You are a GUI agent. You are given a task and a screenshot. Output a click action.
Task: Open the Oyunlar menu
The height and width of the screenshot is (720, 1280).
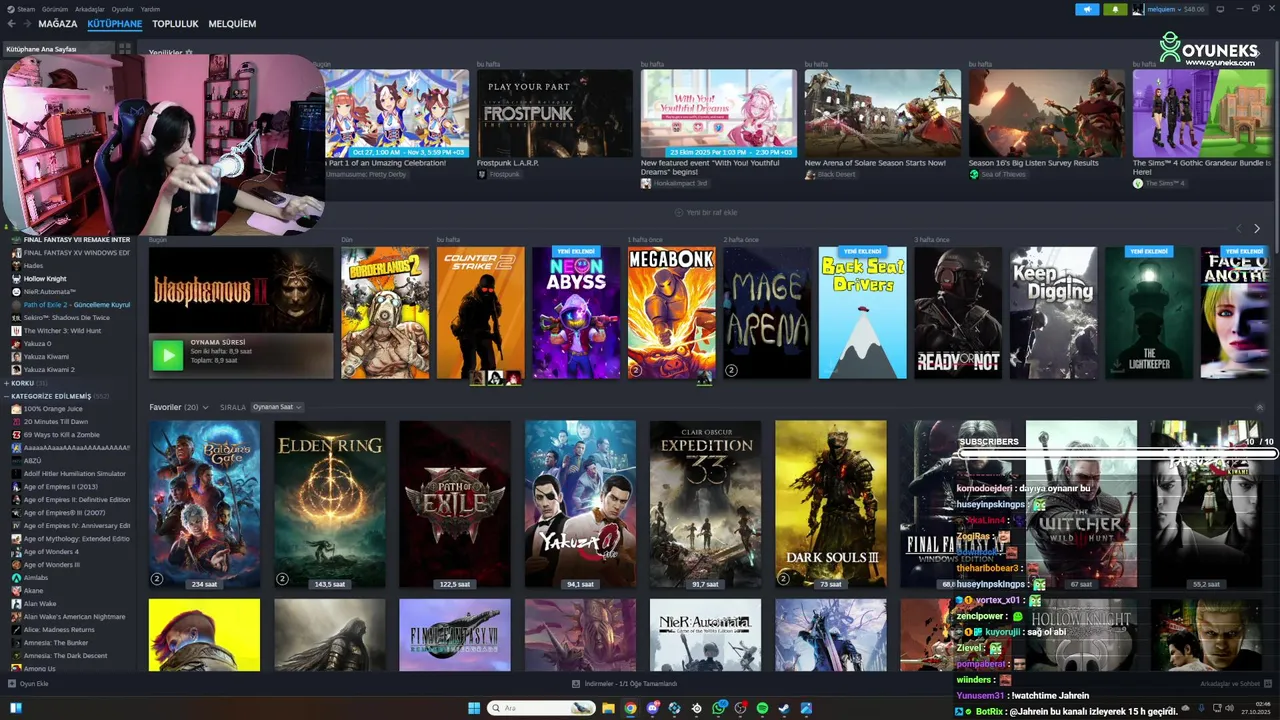point(122,9)
